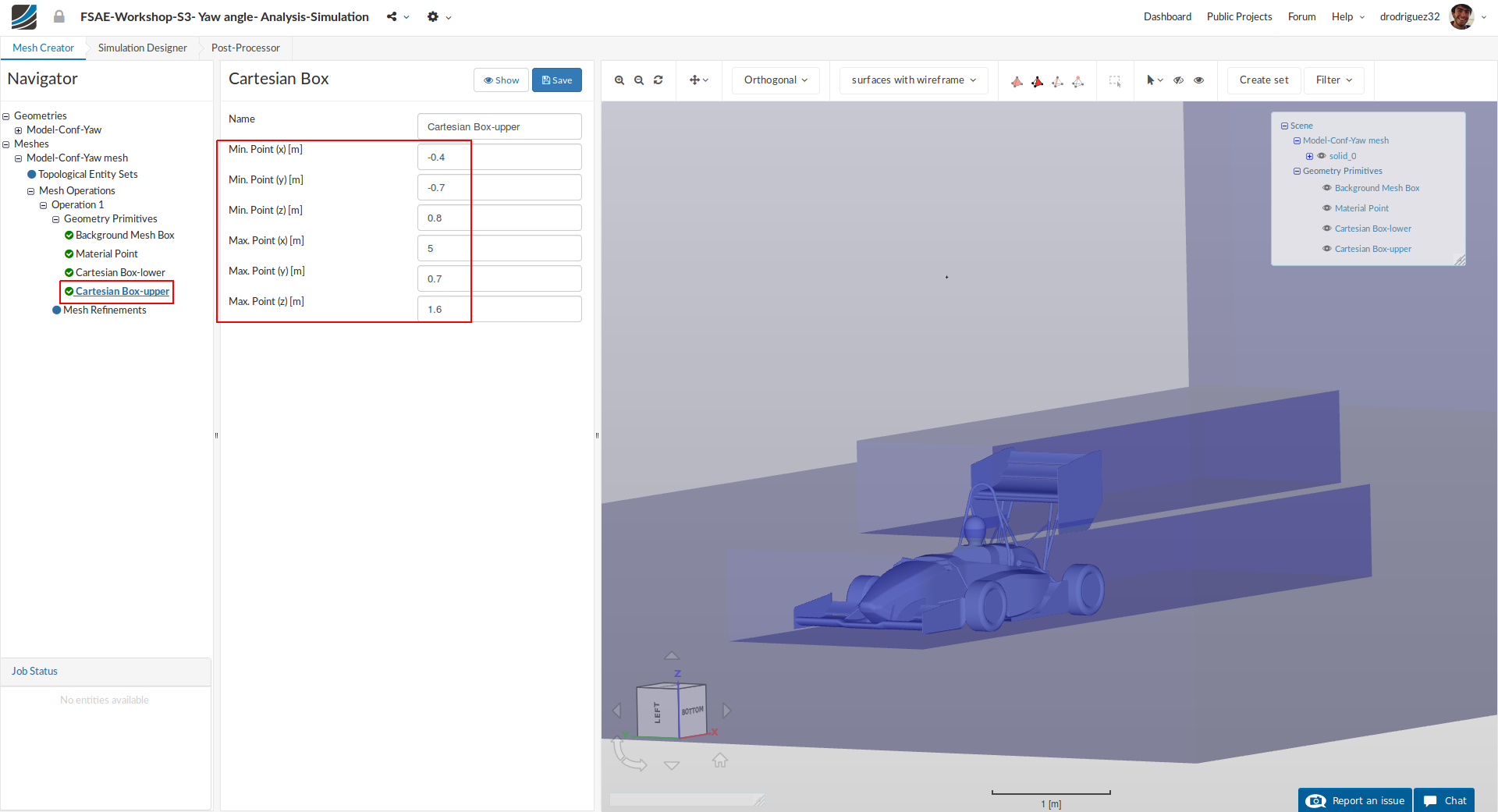Click the zoom out magnifier icon

(639, 80)
